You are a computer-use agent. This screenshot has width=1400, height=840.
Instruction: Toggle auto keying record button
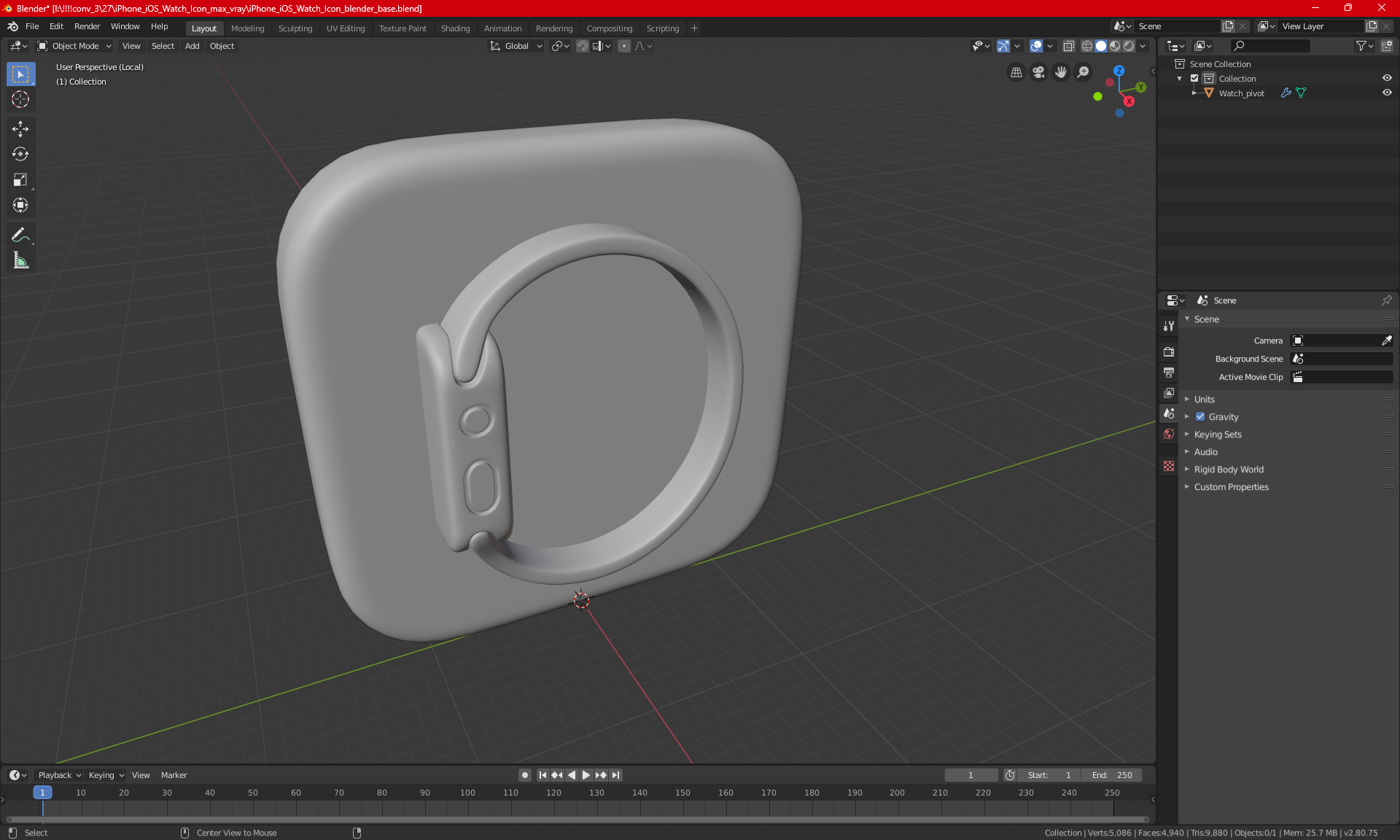click(524, 775)
